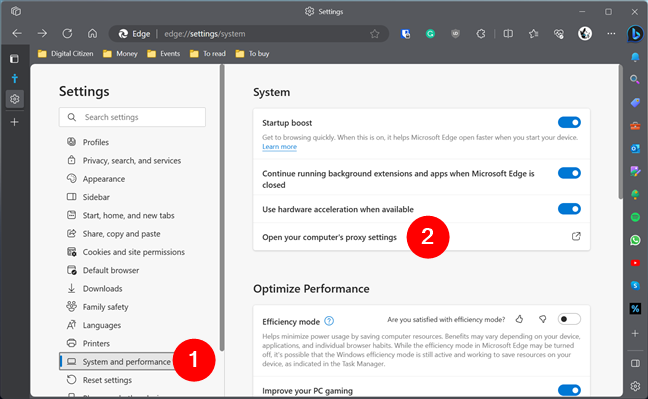
Task: Toggle split screen view icon
Action: click(x=508, y=34)
